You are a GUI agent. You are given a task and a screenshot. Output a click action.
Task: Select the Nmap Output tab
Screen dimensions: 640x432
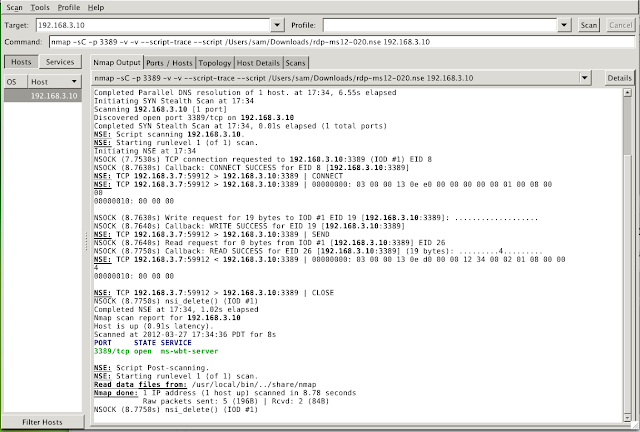coord(117,62)
